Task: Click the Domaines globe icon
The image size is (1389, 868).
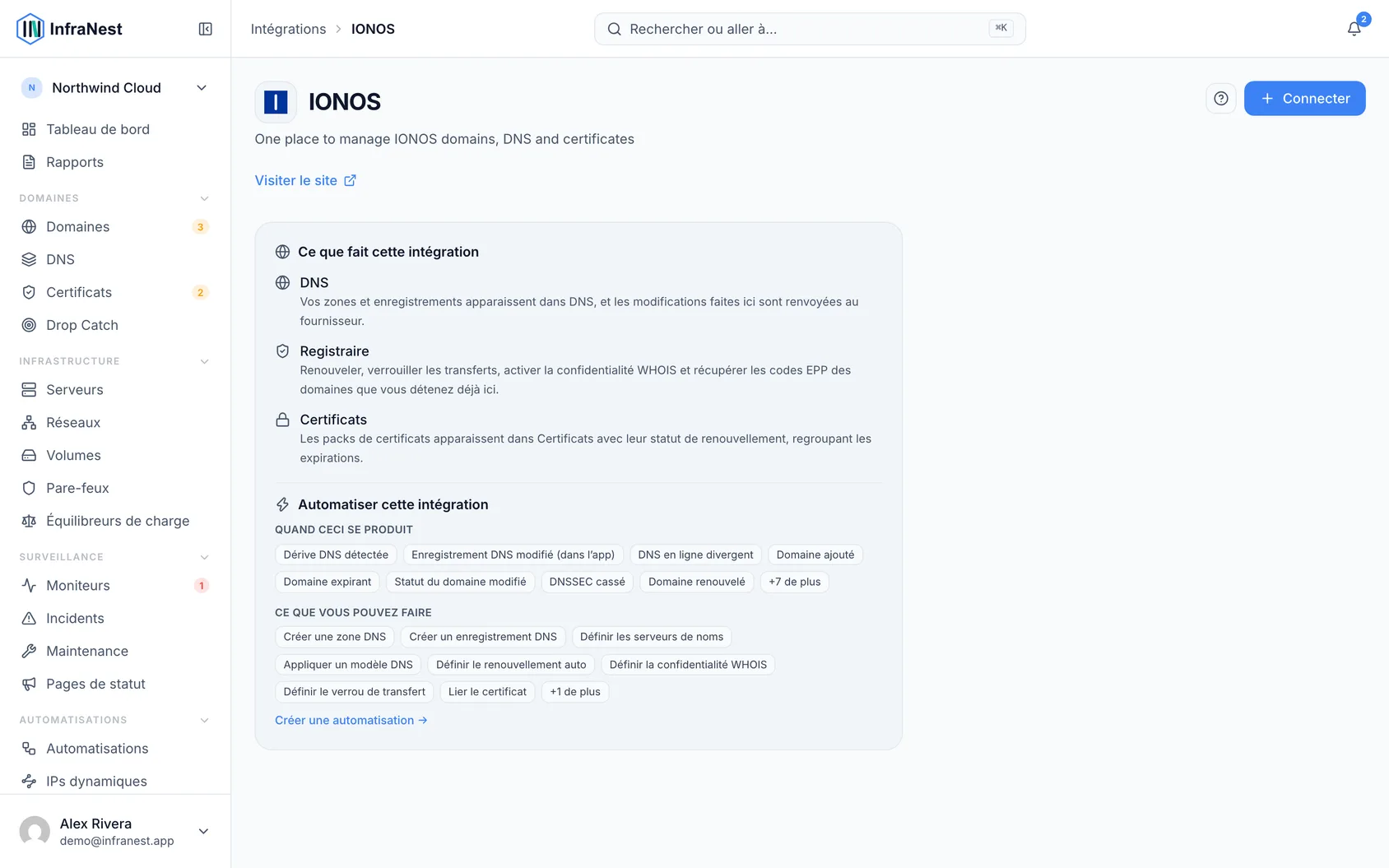Action: tap(29, 226)
